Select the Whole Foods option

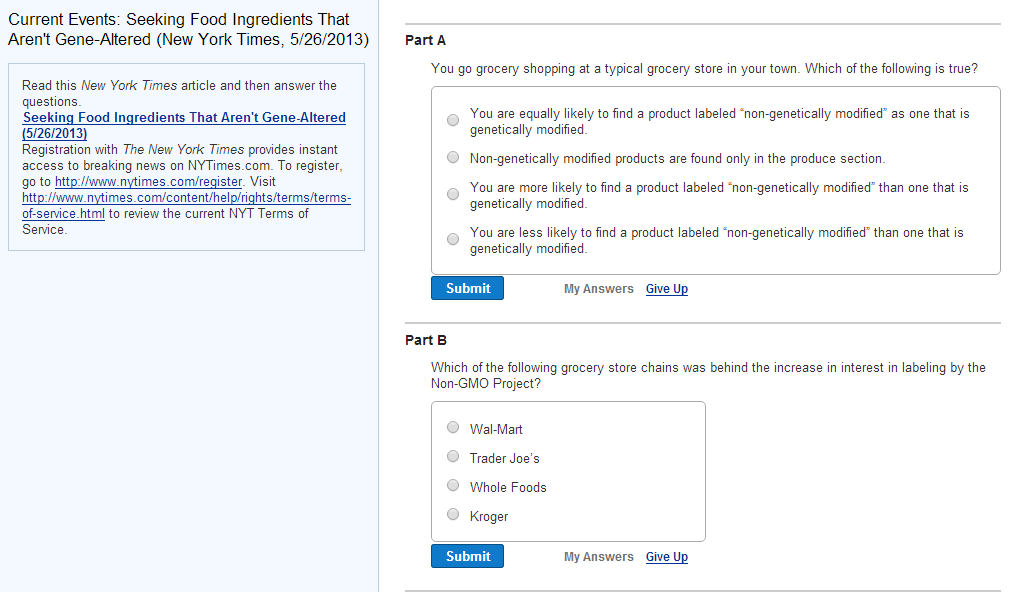pyautogui.click(x=453, y=486)
